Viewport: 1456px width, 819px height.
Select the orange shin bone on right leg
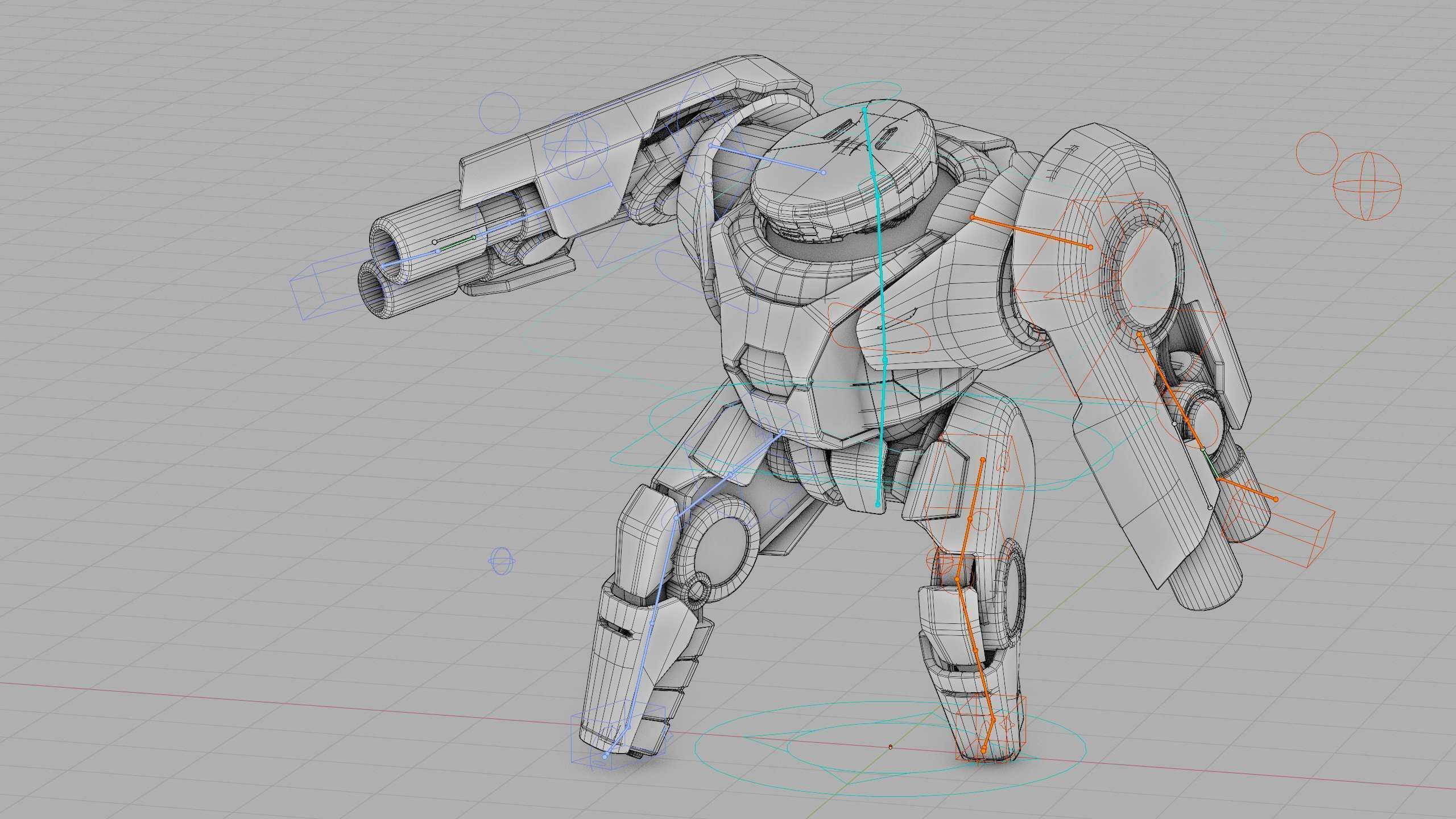tap(975, 650)
